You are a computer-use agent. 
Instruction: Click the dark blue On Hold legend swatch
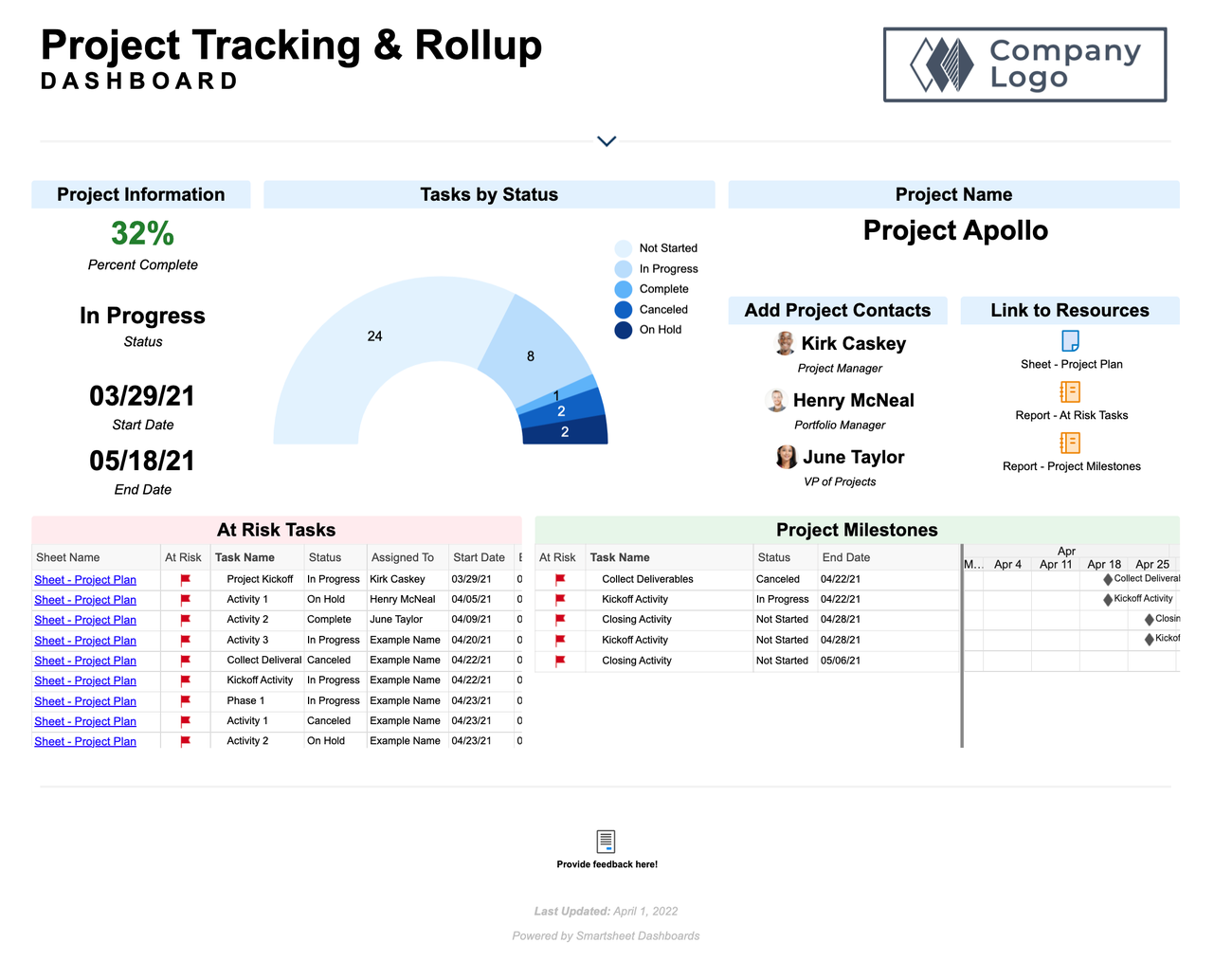coord(625,330)
